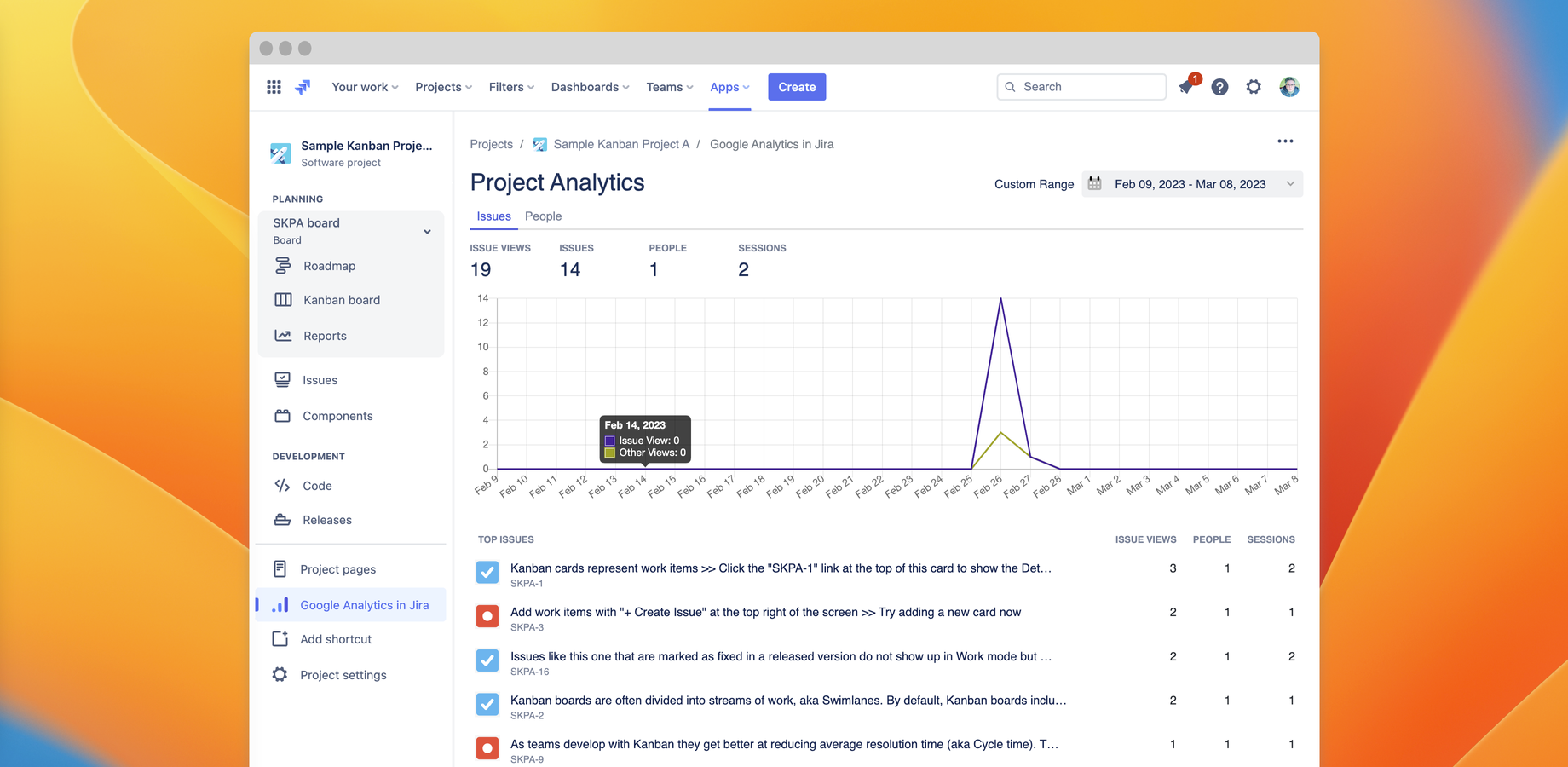Click the Sample Kanban Project A breadcrumb link

pos(621,145)
